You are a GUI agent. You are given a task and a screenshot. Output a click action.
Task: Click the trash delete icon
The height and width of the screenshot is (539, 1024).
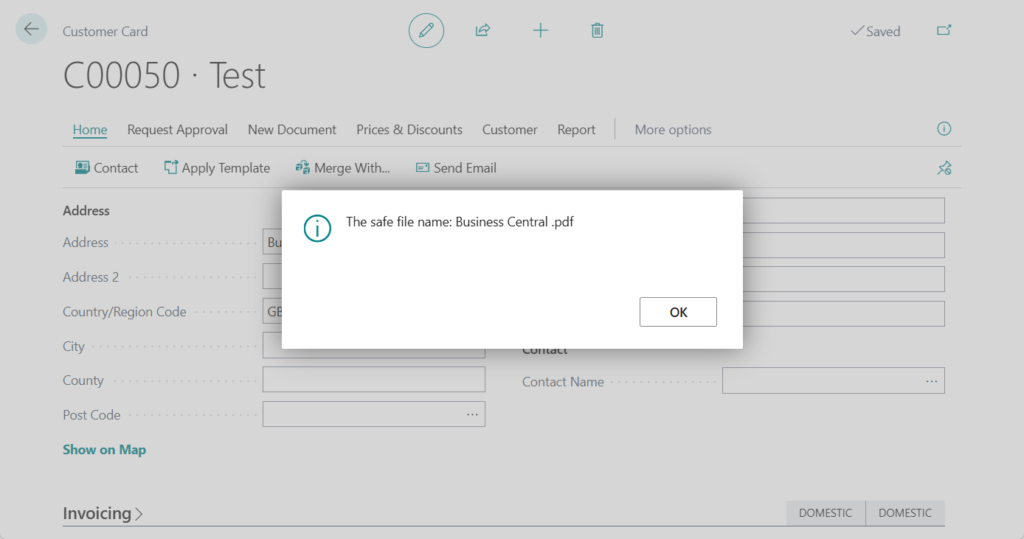tap(597, 31)
